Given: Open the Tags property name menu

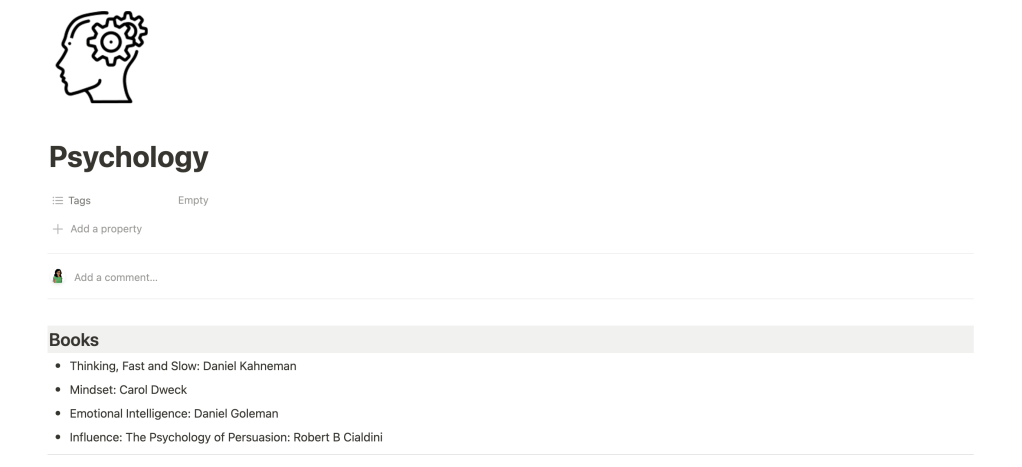Looking at the screenshot, I should 80,201.
